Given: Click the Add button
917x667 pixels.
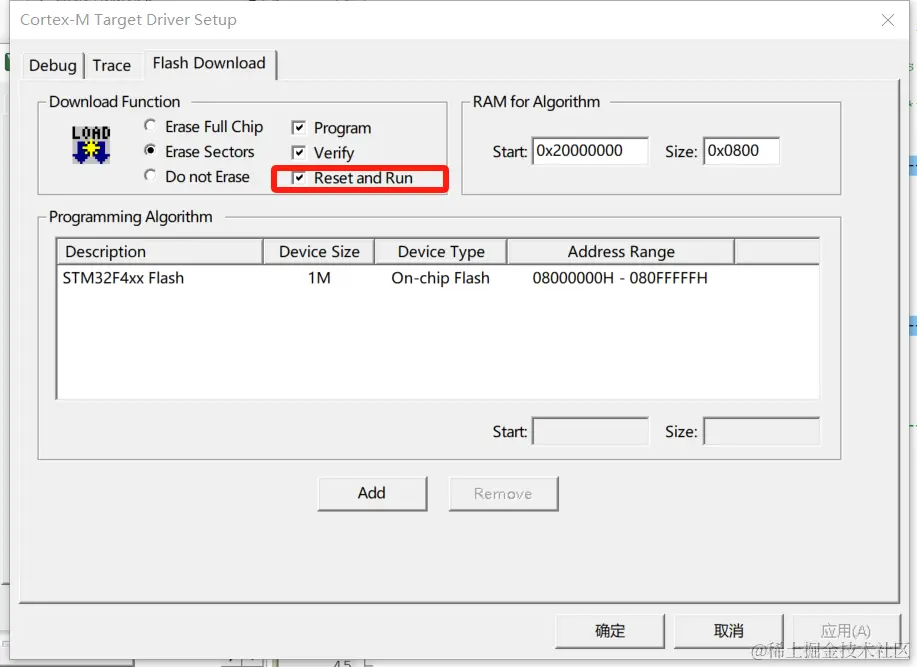Looking at the screenshot, I should pyautogui.click(x=373, y=493).
